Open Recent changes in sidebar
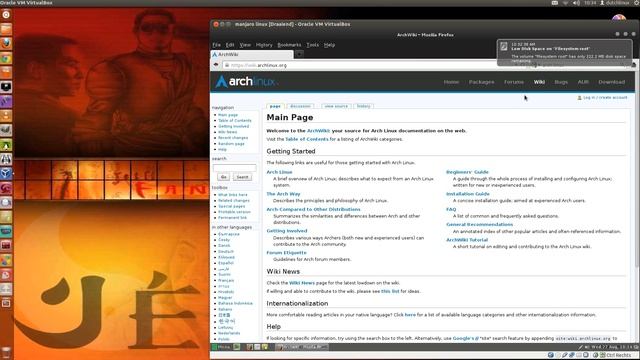Image resolution: width=640 pixels, height=360 pixels. click(233, 138)
